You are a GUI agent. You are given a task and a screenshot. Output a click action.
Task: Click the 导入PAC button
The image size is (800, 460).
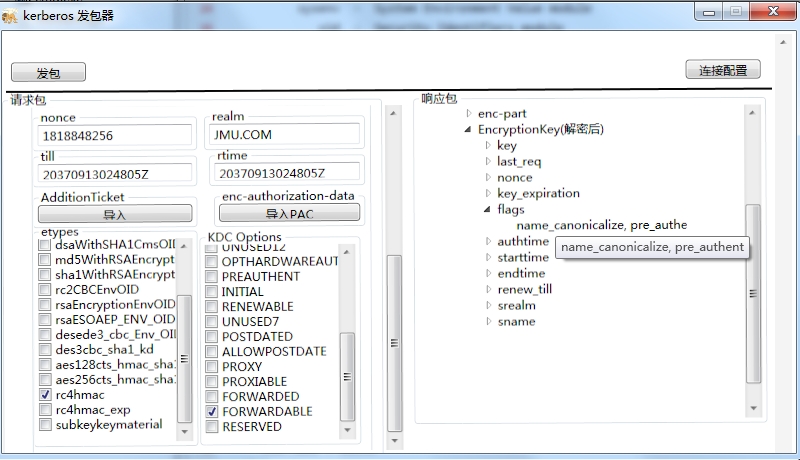[x=290, y=214]
